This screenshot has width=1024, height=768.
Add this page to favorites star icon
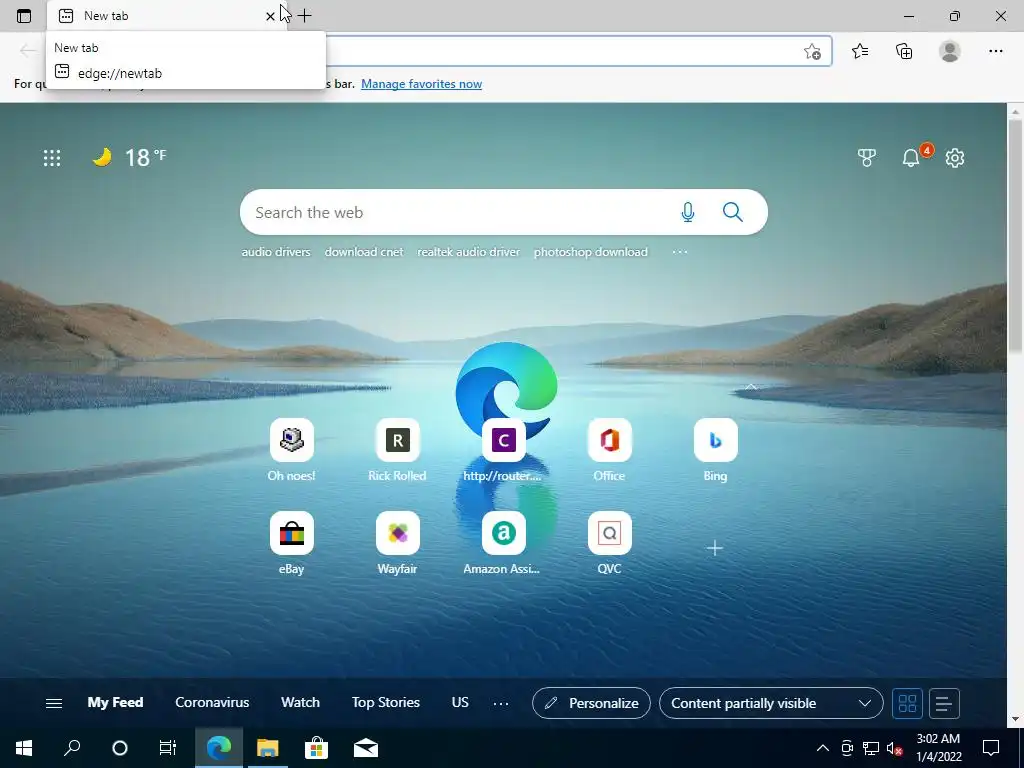[812, 52]
